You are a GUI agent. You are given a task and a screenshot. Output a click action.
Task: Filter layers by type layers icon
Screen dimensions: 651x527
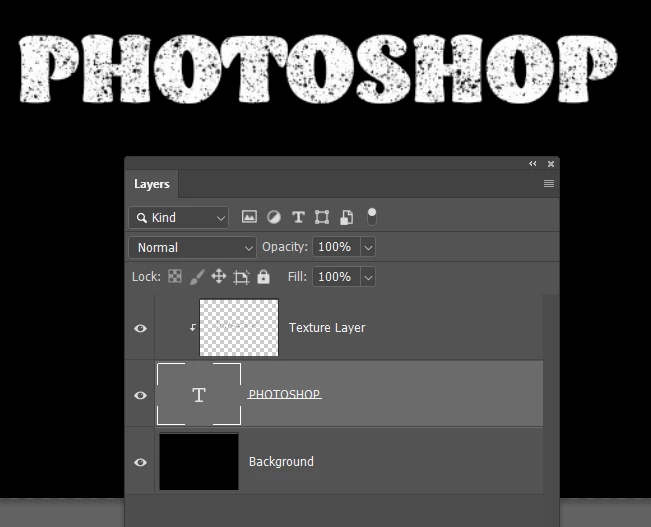[298, 217]
